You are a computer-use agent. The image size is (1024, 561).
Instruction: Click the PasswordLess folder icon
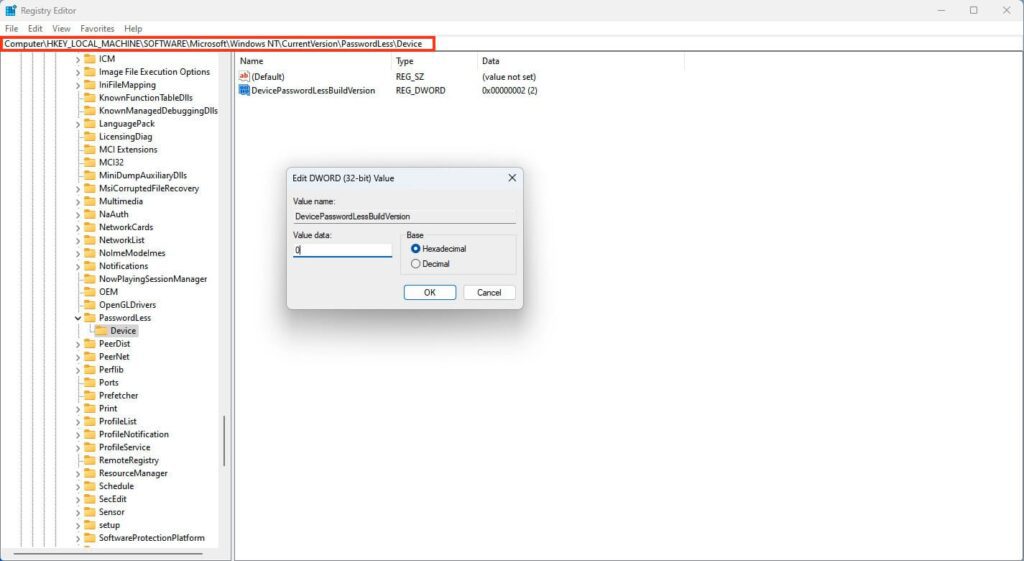[x=90, y=318]
